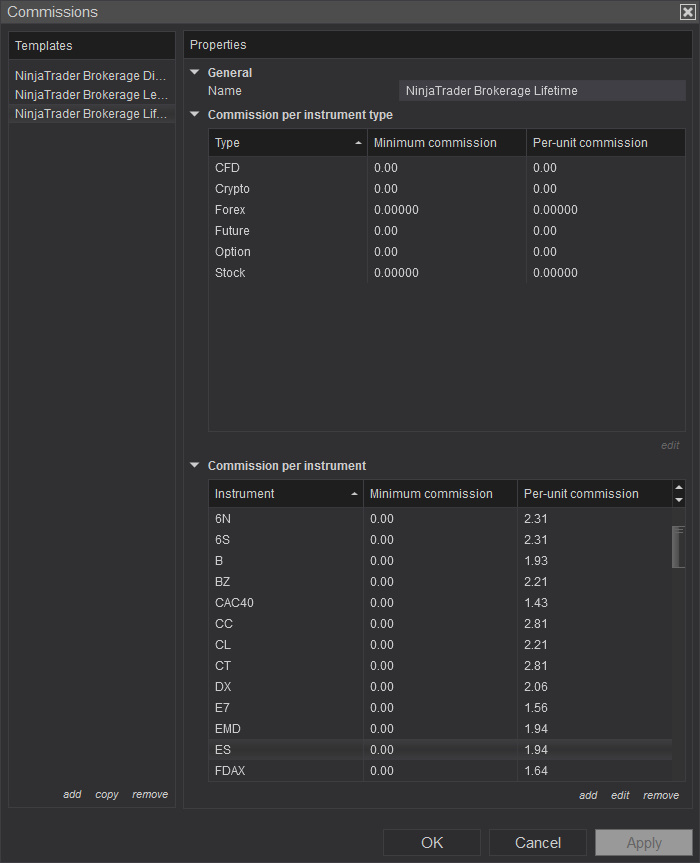Click edit below instrument commission table

pyautogui.click(x=620, y=795)
